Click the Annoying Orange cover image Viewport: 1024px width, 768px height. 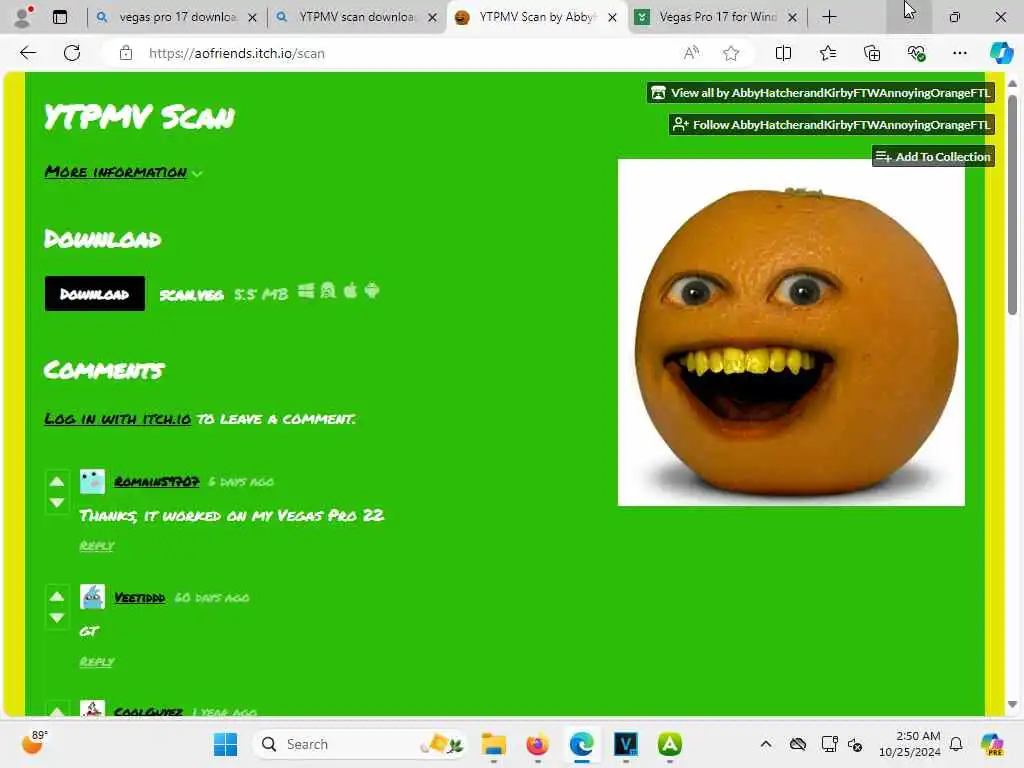click(x=791, y=332)
